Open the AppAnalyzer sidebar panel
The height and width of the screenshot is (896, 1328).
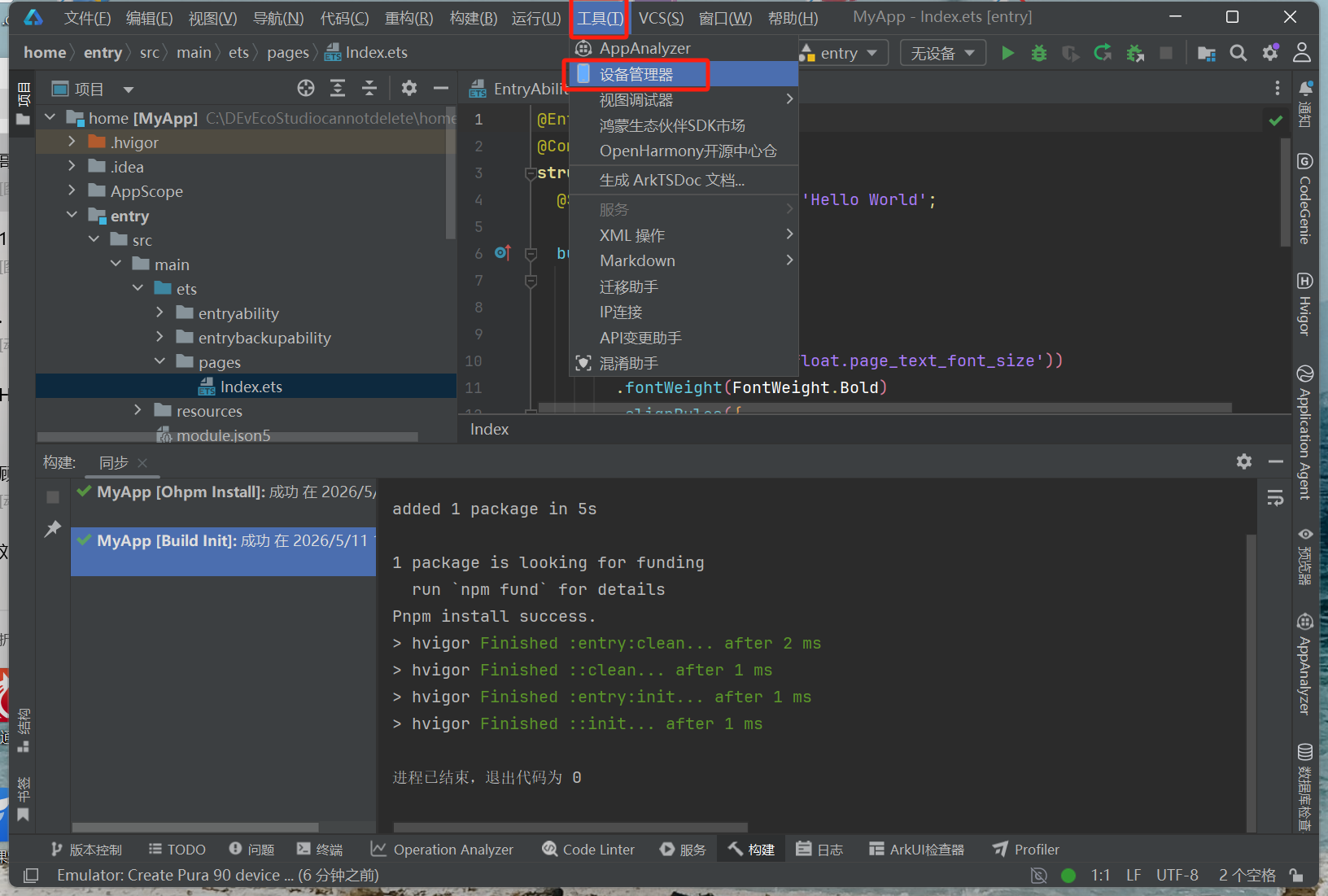(1305, 664)
